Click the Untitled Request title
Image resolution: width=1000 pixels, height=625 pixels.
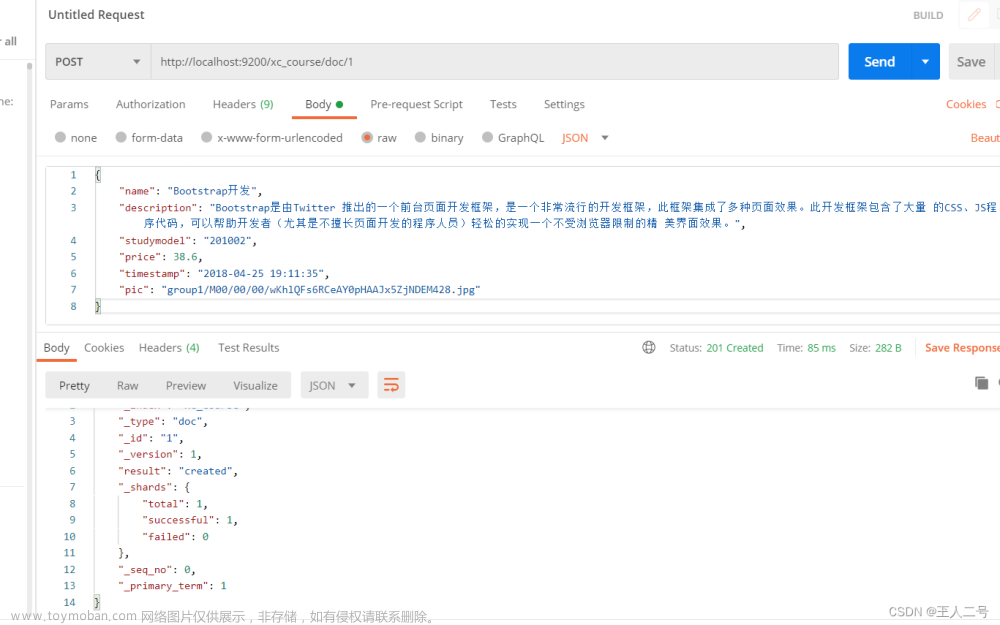pyautogui.click(x=96, y=15)
